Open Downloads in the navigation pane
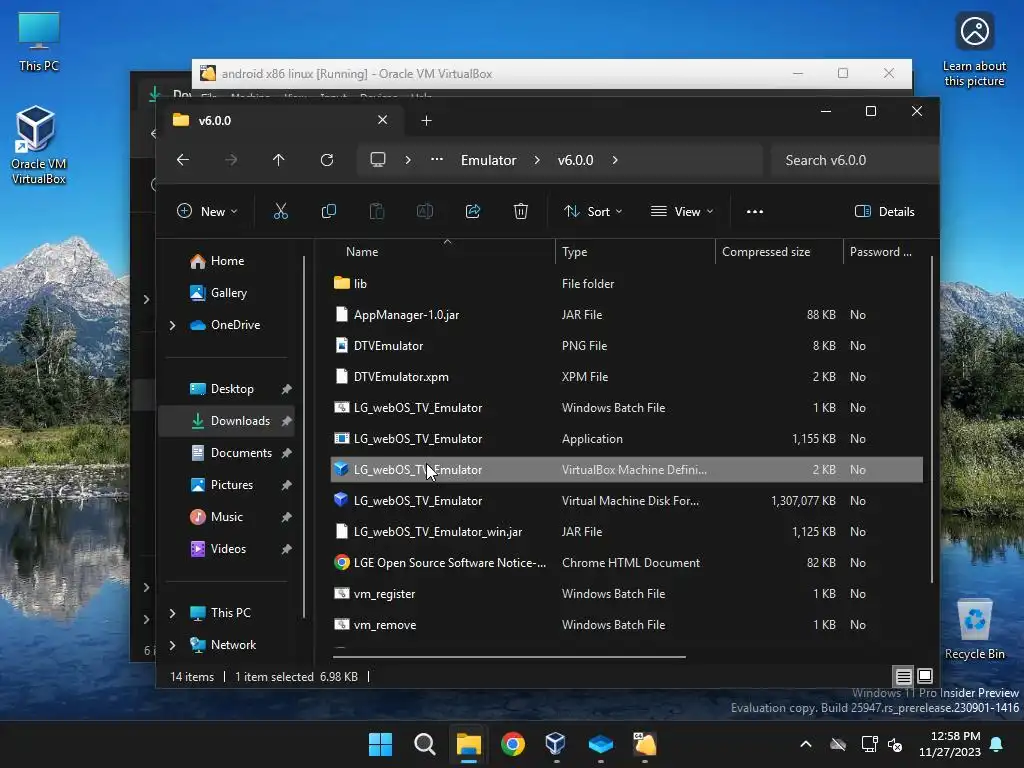This screenshot has height=768, width=1024. (227, 421)
